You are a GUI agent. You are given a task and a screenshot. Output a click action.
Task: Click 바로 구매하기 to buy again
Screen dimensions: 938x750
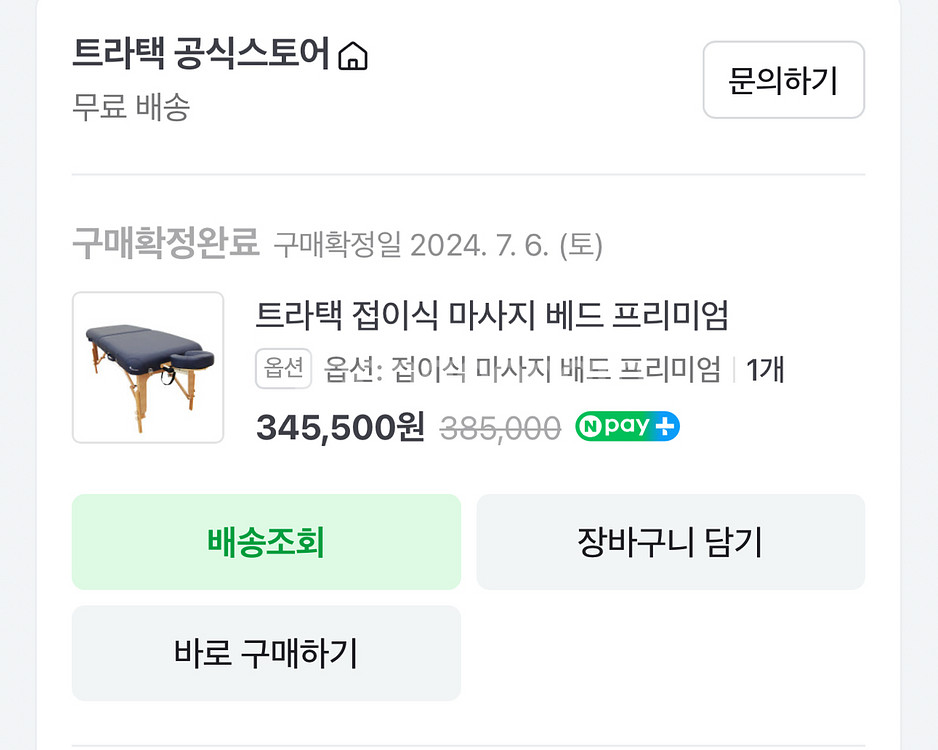(266, 653)
